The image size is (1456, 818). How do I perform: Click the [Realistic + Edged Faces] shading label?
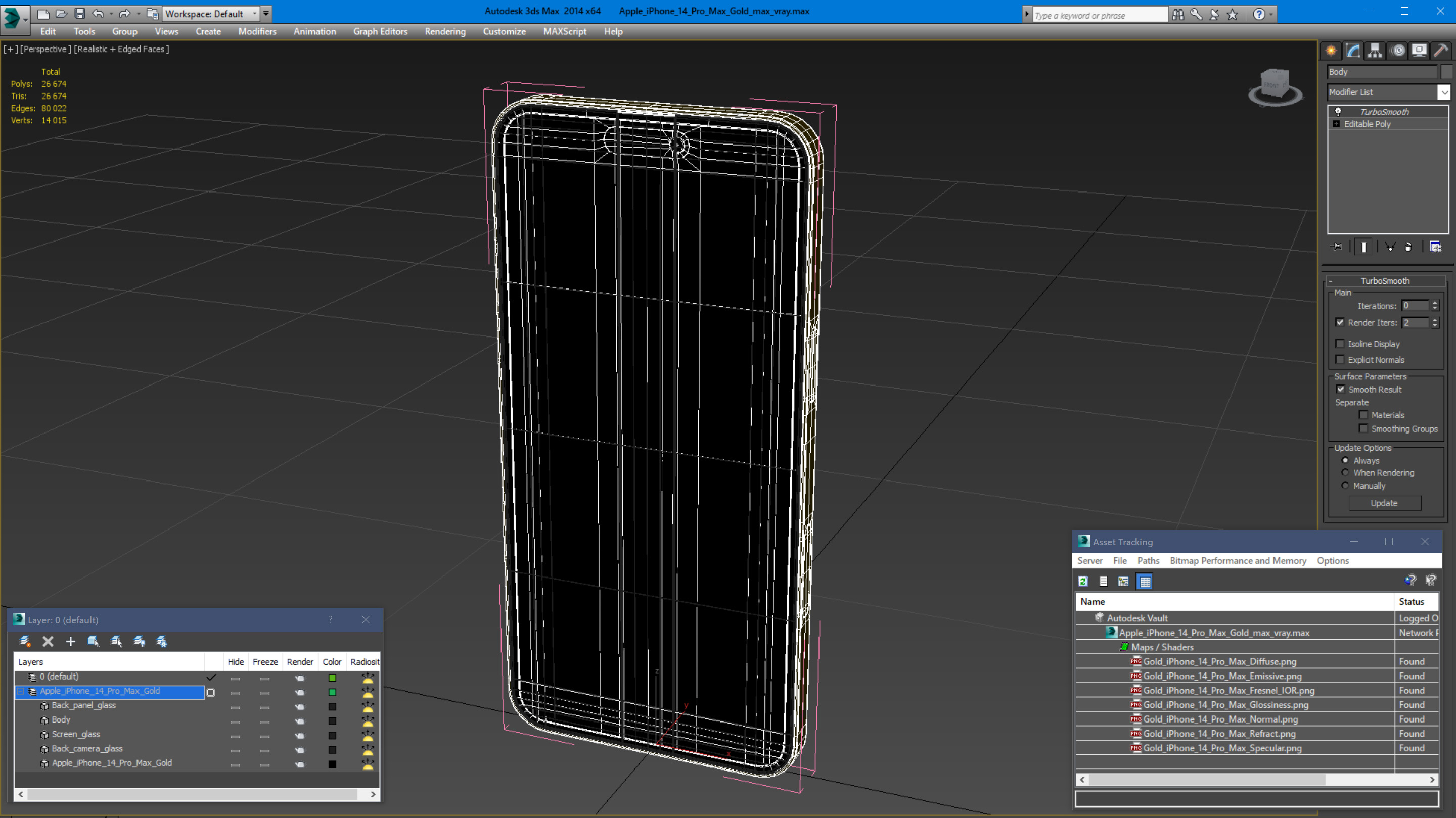pos(121,49)
